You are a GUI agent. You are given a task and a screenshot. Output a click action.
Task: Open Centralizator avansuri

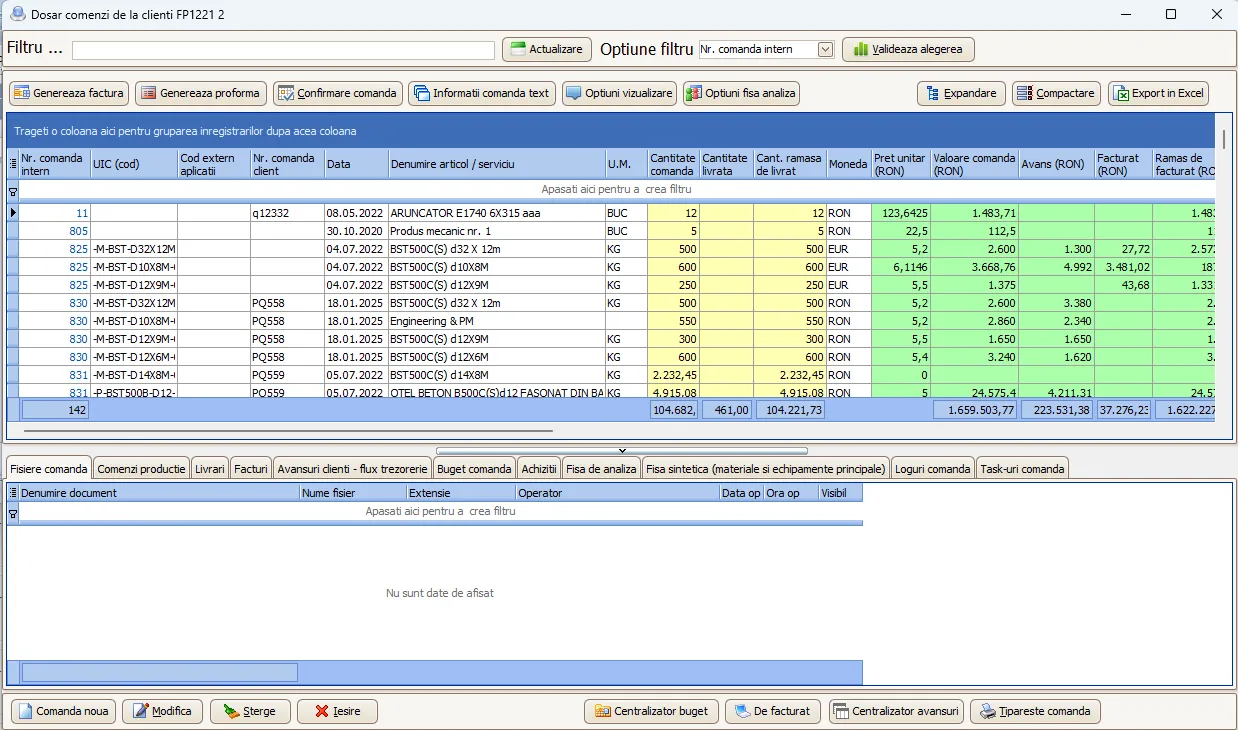896,711
